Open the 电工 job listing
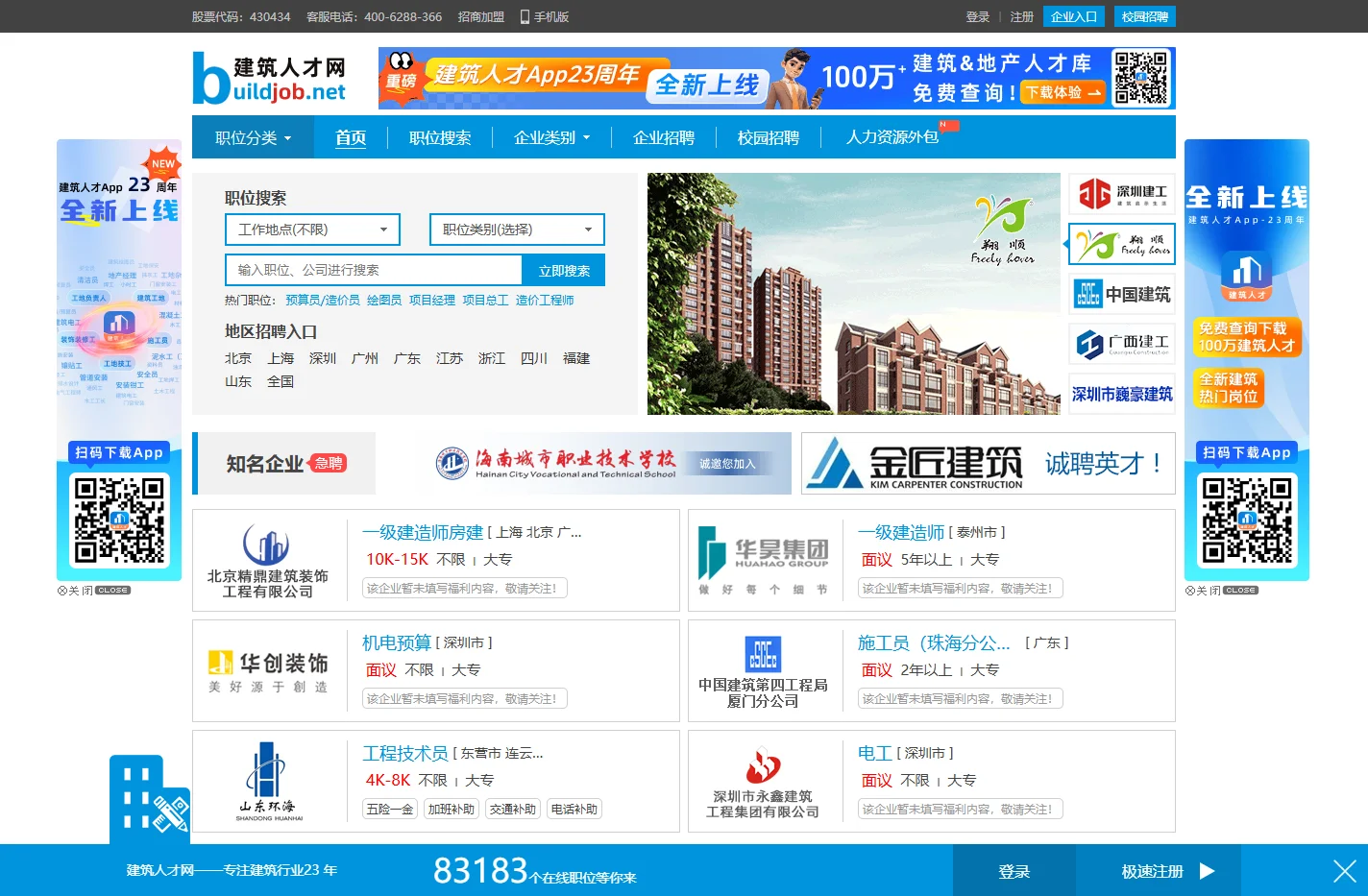The image size is (1368, 896). [875, 753]
